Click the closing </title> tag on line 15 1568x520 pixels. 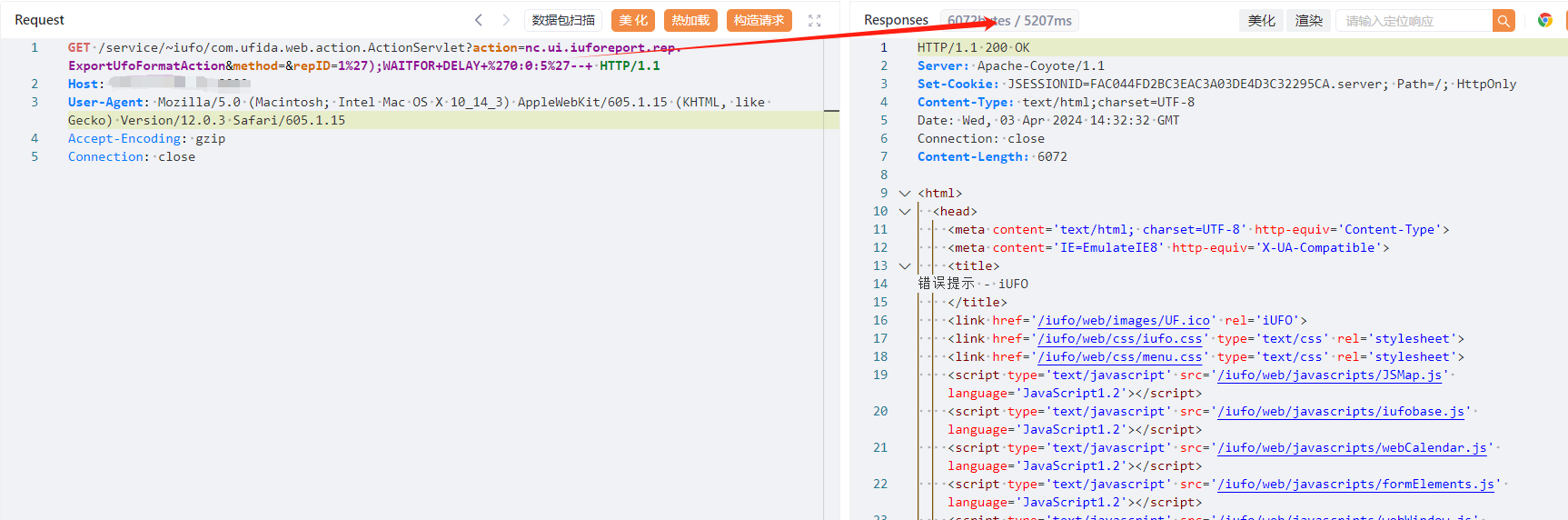pos(978,302)
